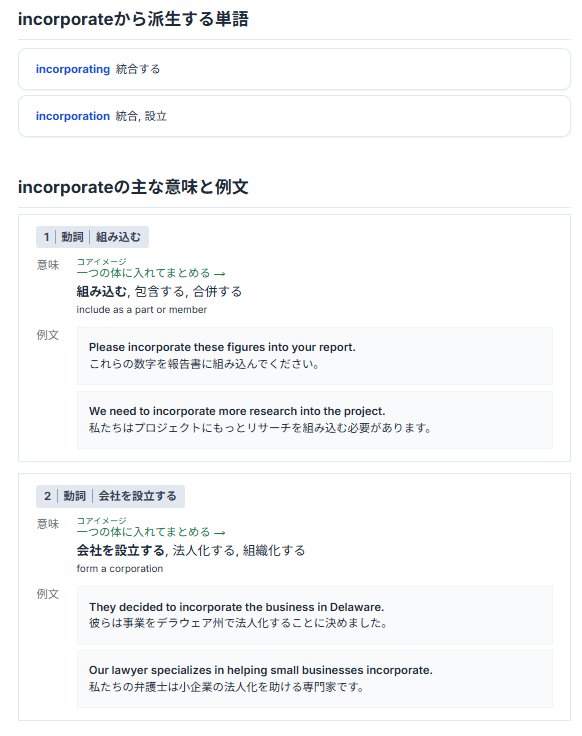Screen dimensions: 582x736
Task: Click the 例文 label in section 2
Action: click(x=48, y=594)
